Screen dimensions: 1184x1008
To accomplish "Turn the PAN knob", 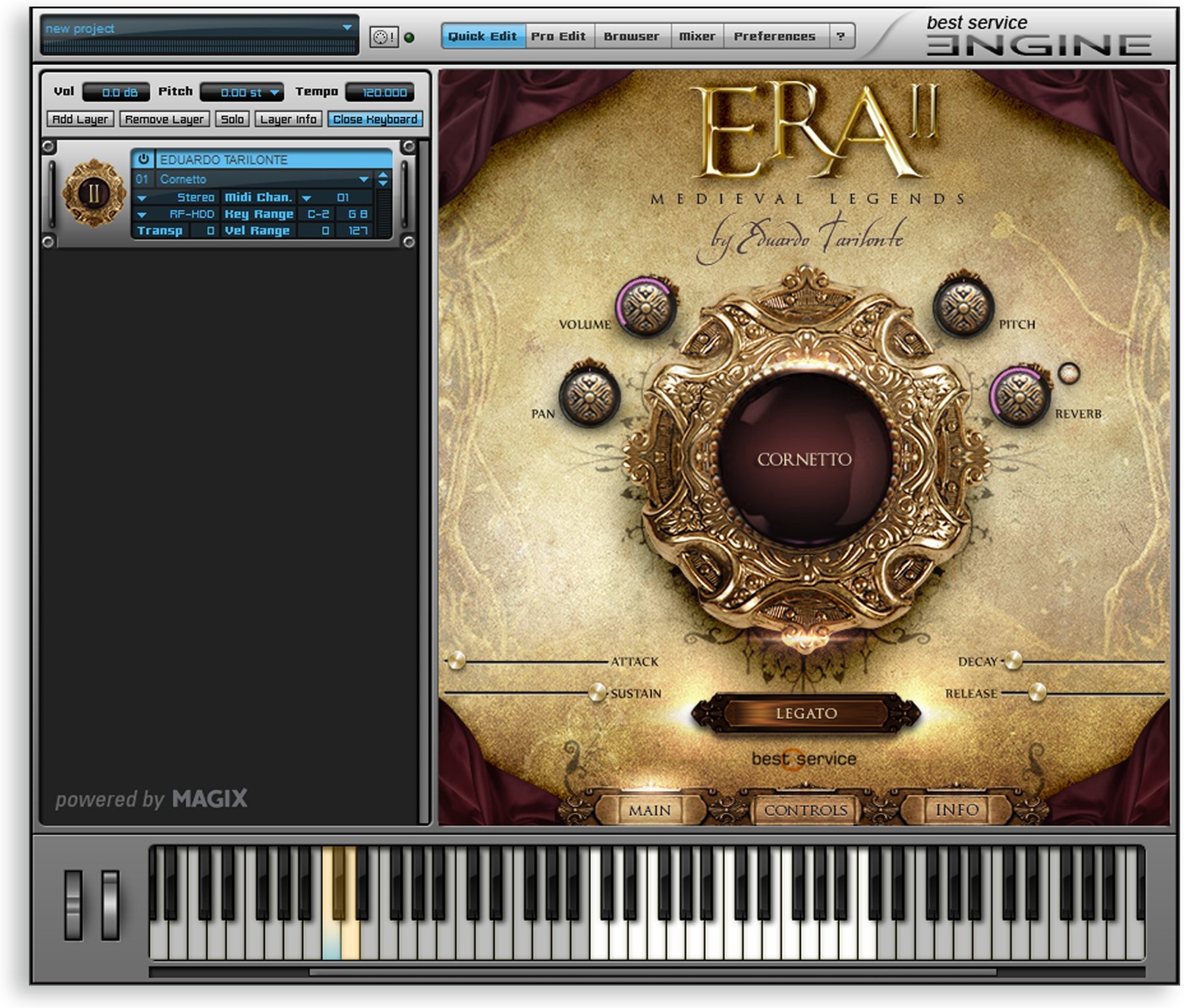I will tap(589, 396).
